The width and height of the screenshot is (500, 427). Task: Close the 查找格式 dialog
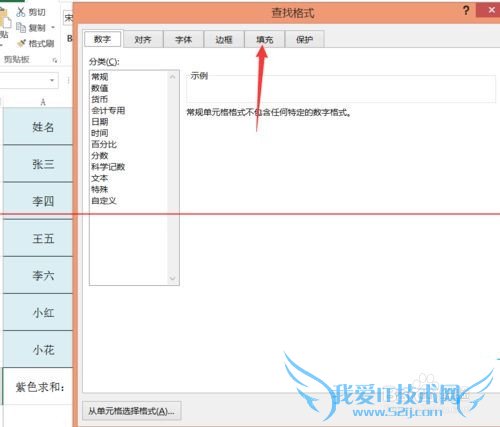pos(491,10)
